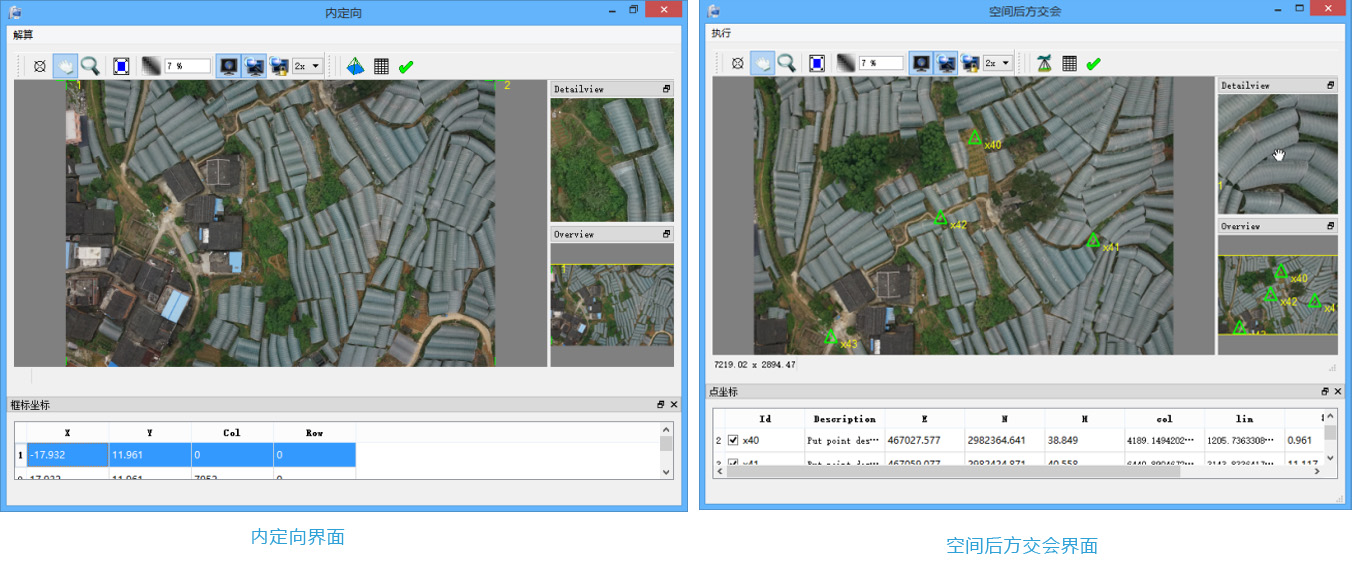Toggle the single monitor view in 内定向 toolbar
Viewport: 1365px width, 575px height.
coord(228,66)
